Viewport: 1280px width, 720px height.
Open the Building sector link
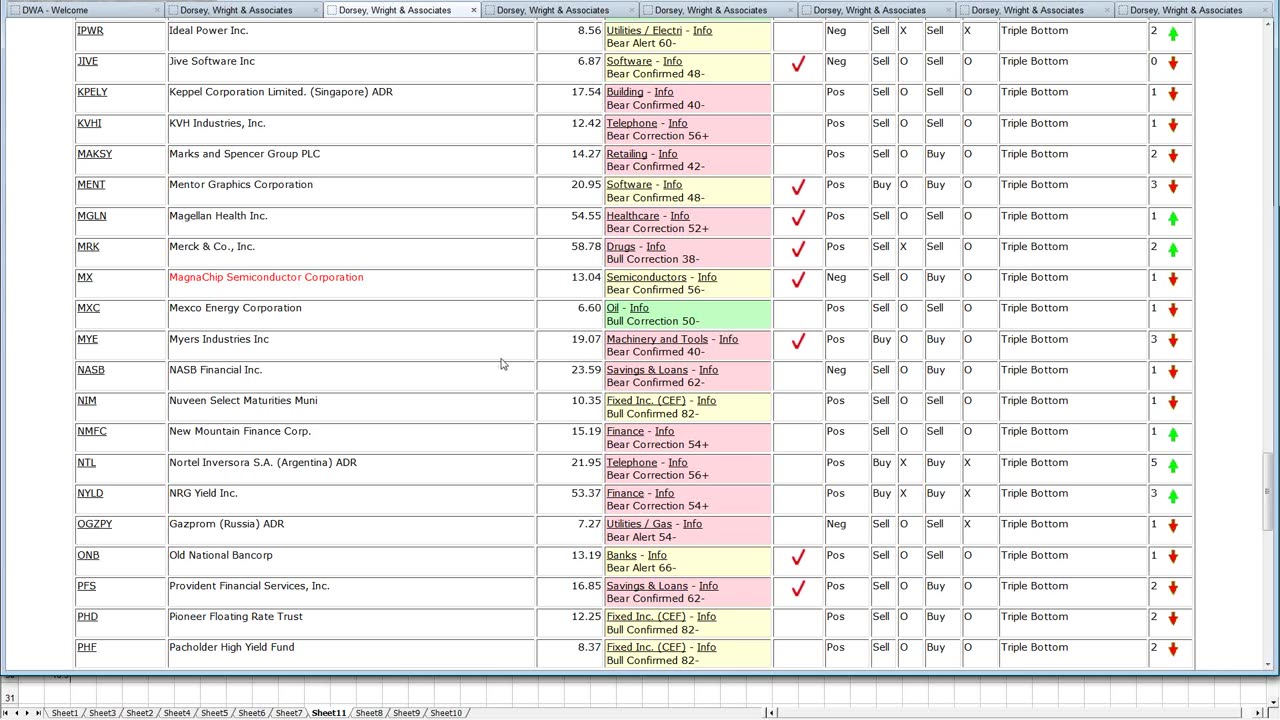click(x=625, y=92)
